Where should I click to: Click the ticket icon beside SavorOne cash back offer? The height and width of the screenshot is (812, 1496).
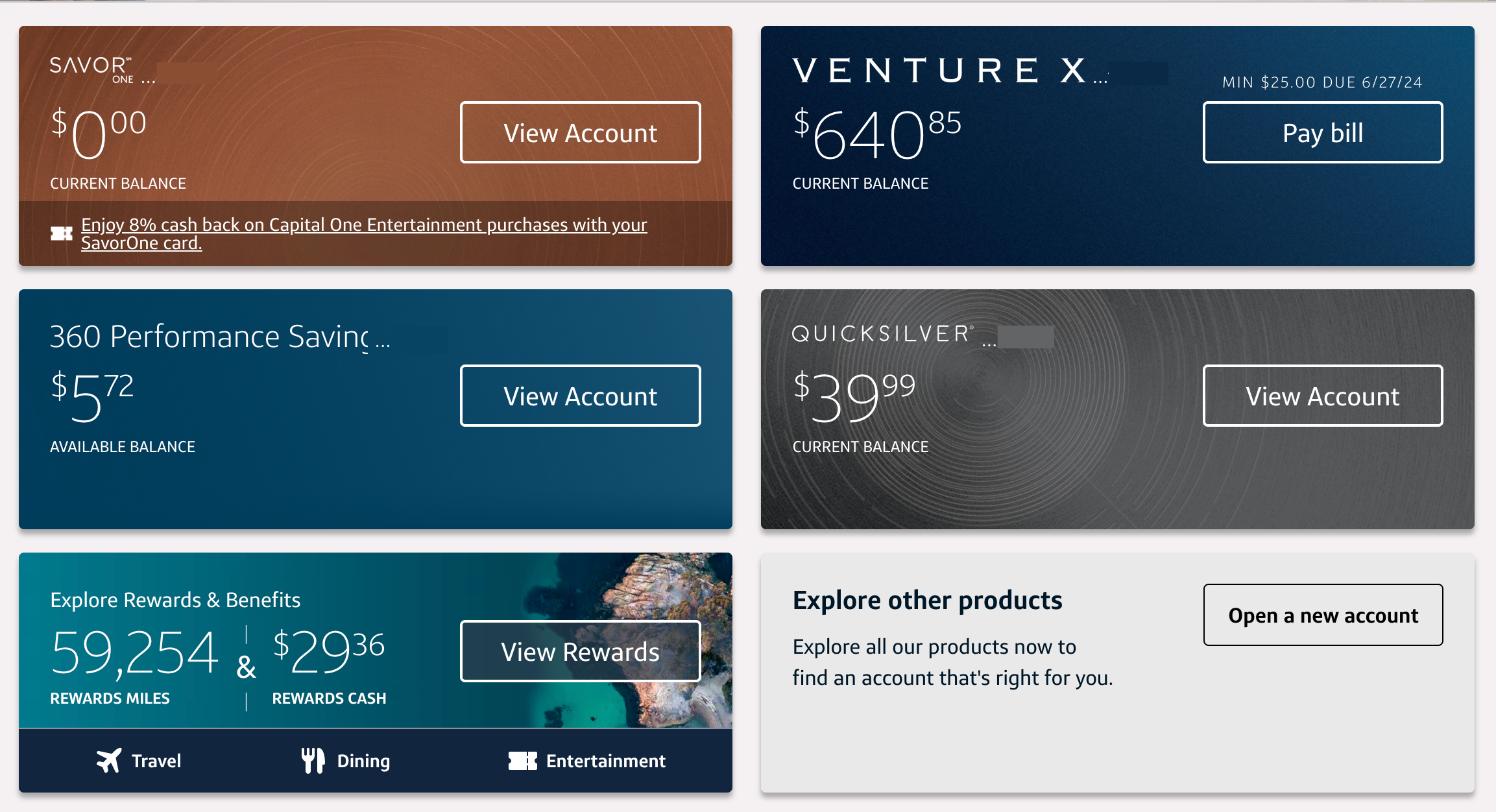click(x=62, y=233)
